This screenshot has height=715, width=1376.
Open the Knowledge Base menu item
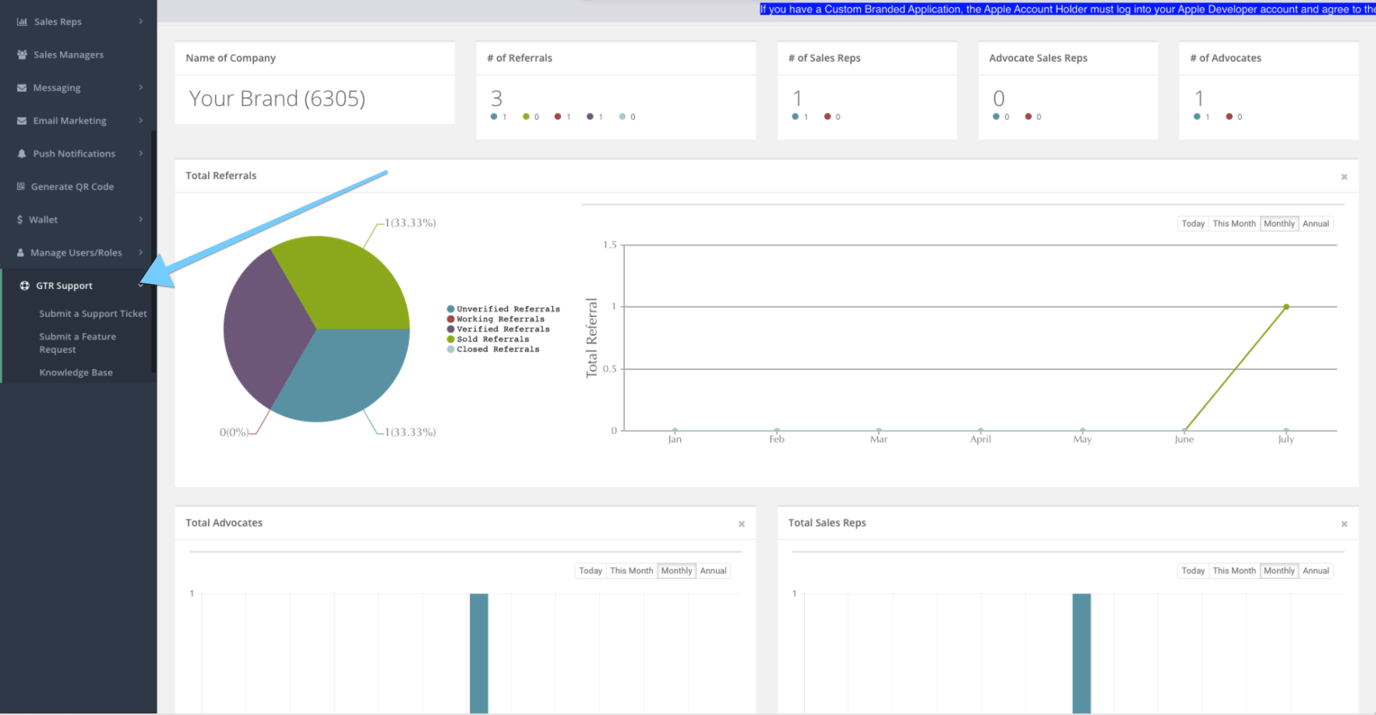76,373
